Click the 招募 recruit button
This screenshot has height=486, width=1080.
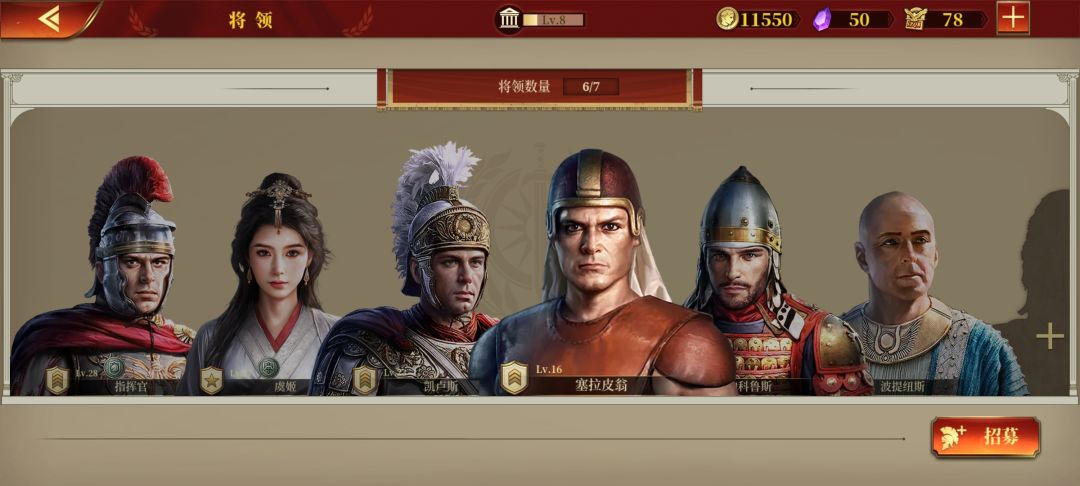pyautogui.click(x=986, y=436)
